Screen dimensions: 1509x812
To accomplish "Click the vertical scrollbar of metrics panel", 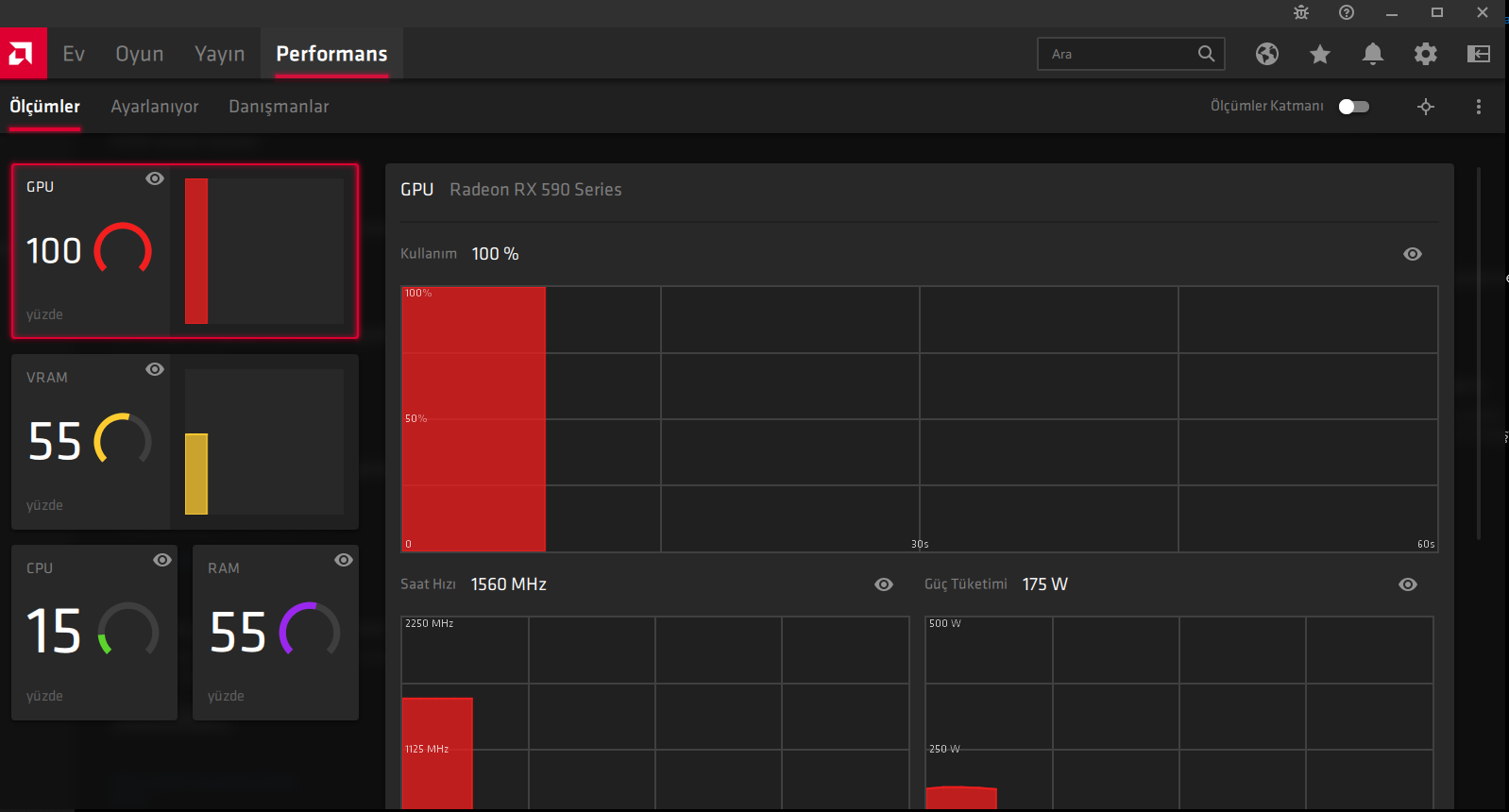I will [x=1479, y=354].
